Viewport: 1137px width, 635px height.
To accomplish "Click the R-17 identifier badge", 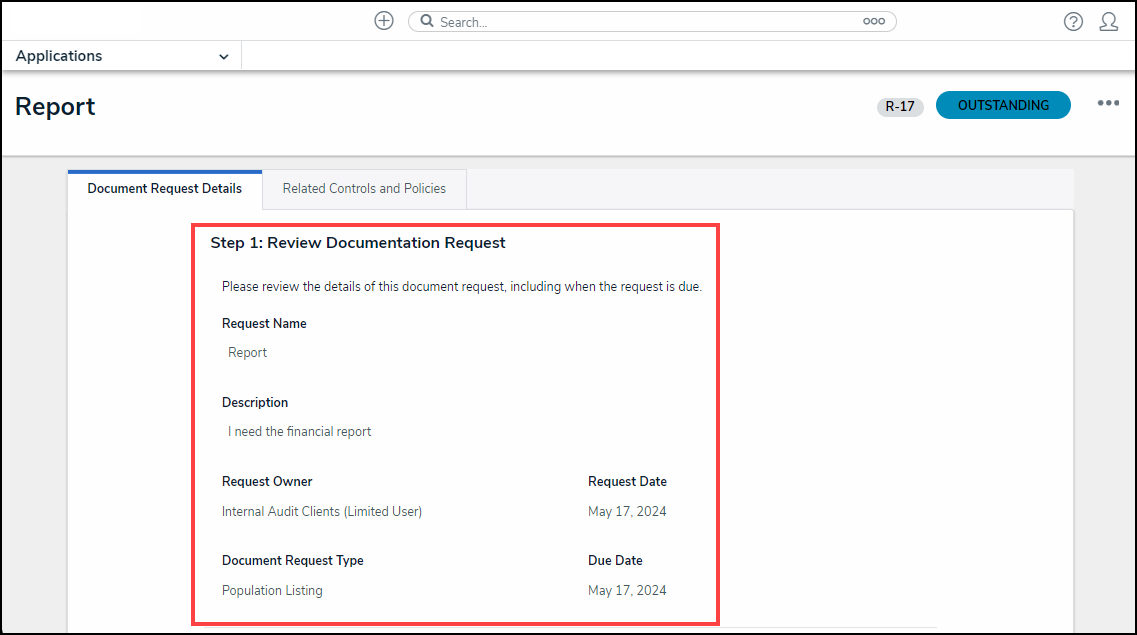I will coord(900,107).
